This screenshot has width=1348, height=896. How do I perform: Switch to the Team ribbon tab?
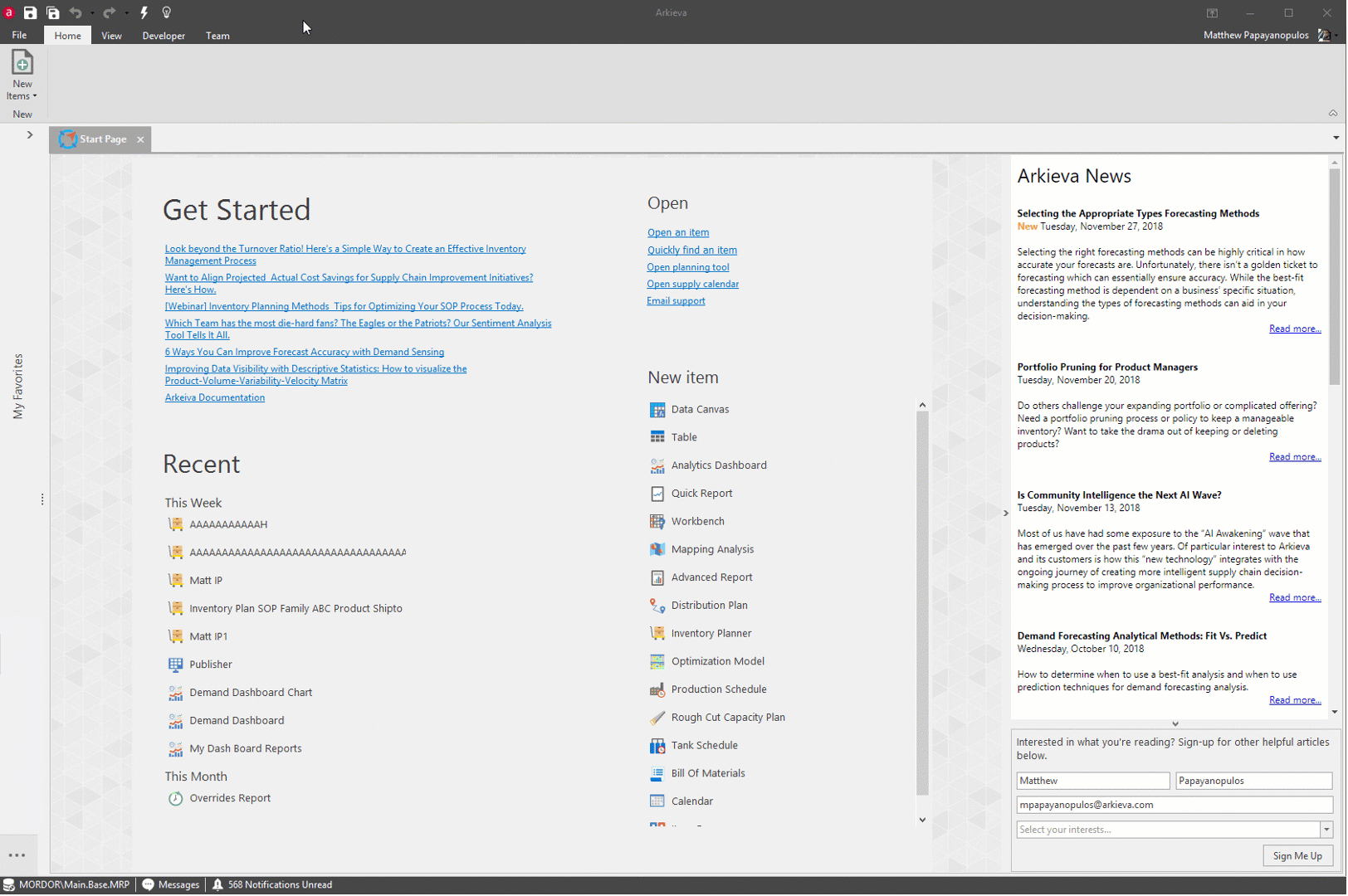click(217, 36)
